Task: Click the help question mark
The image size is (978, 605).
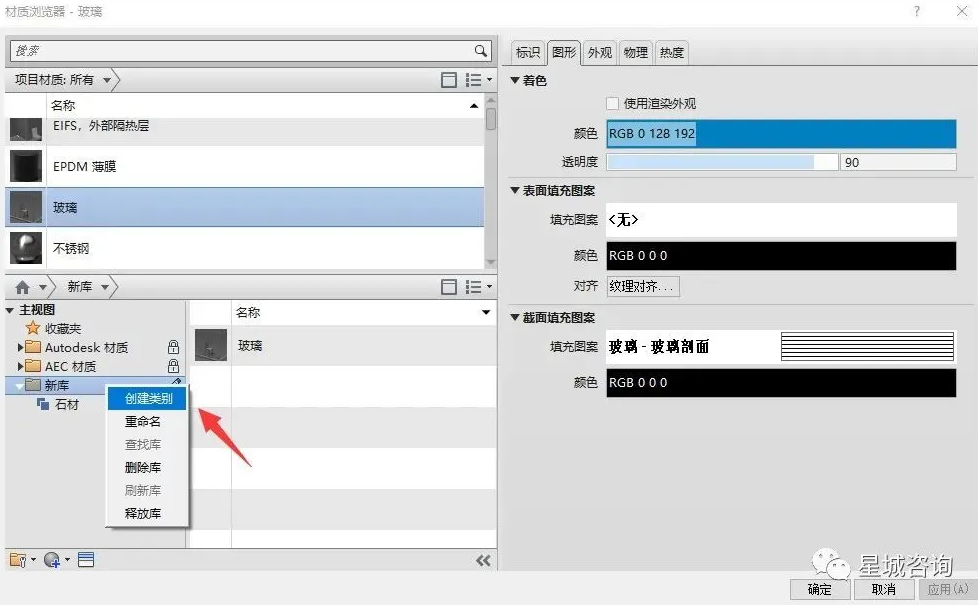Action: click(917, 11)
